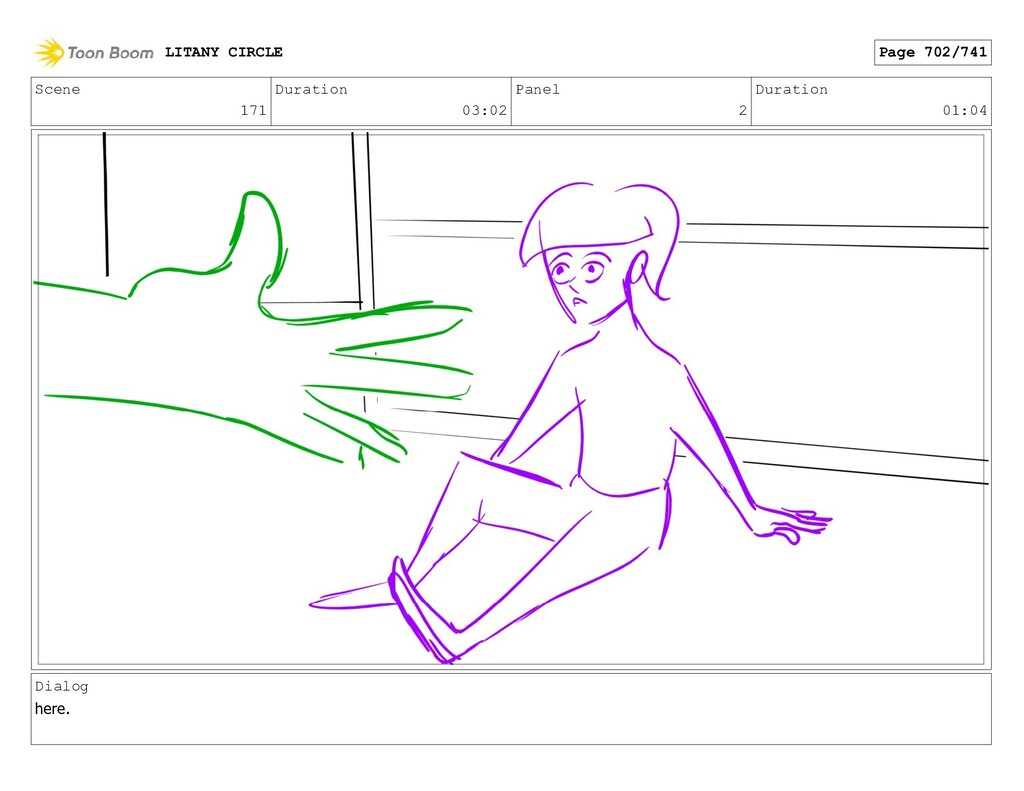Click the storyboard panel sketch thumbnail
The height and width of the screenshot is (791, 1024).
point(511,399)
